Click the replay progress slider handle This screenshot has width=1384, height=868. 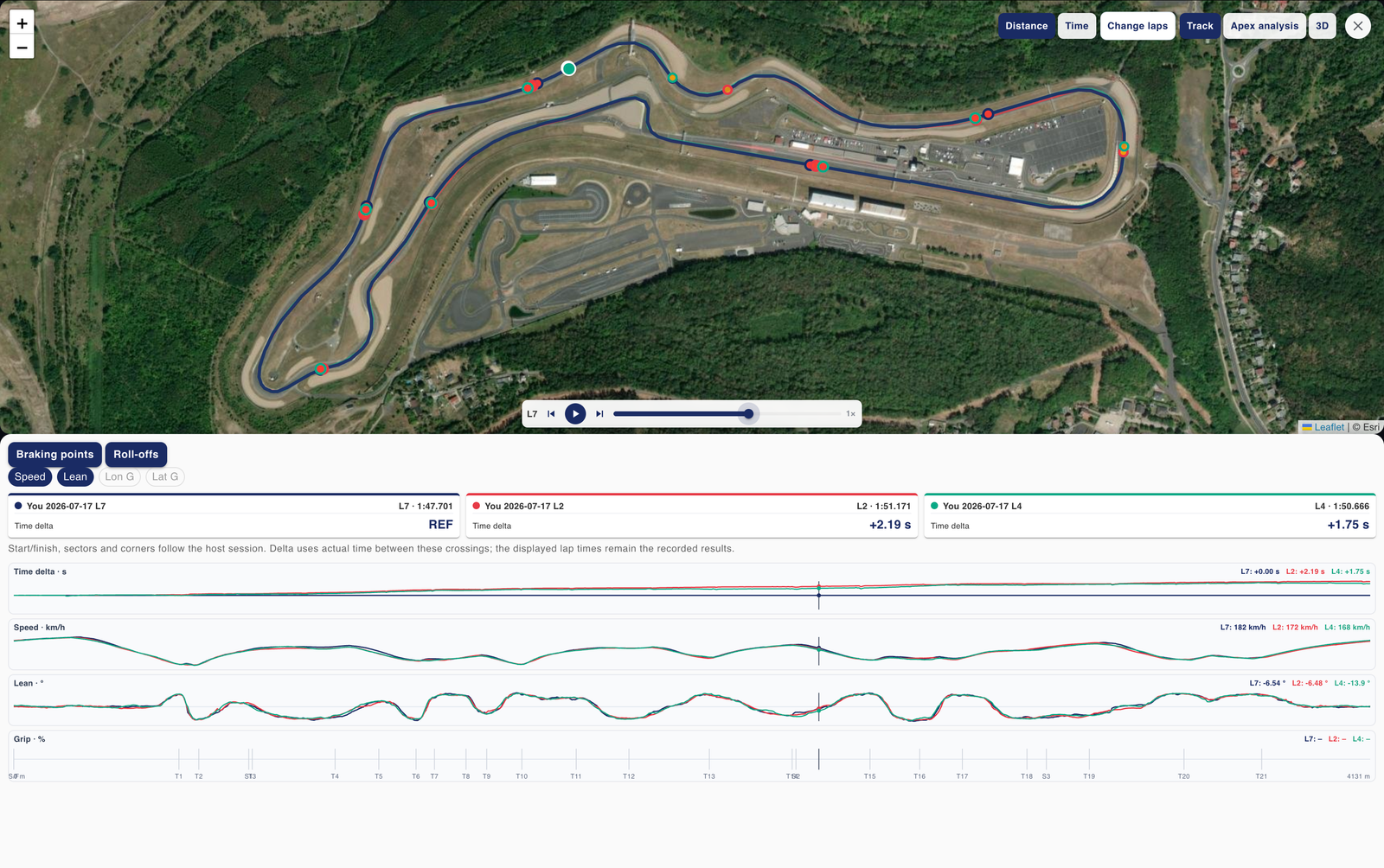pyautogui.click(x=749, y=414)
